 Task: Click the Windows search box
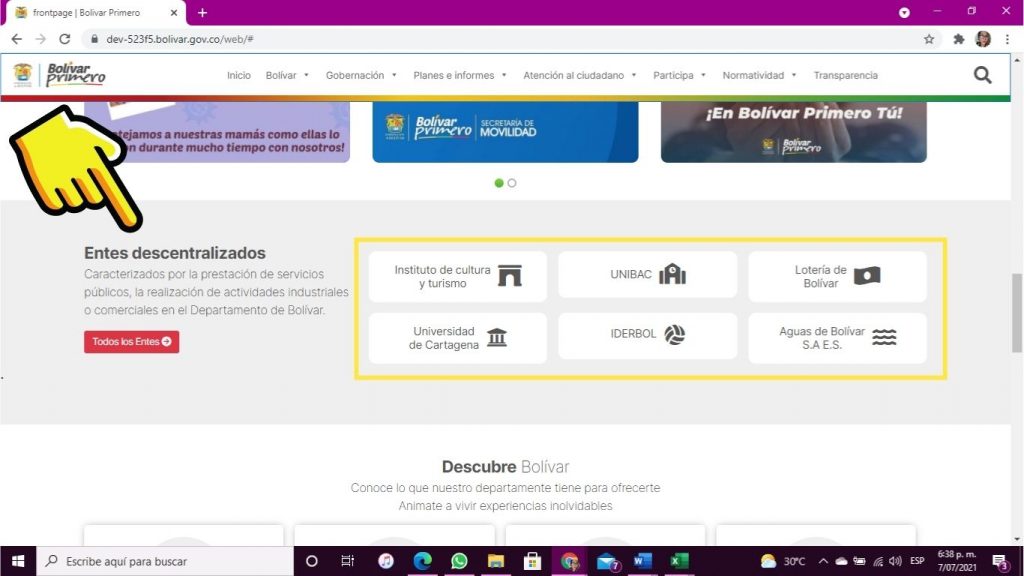point(165,561)
